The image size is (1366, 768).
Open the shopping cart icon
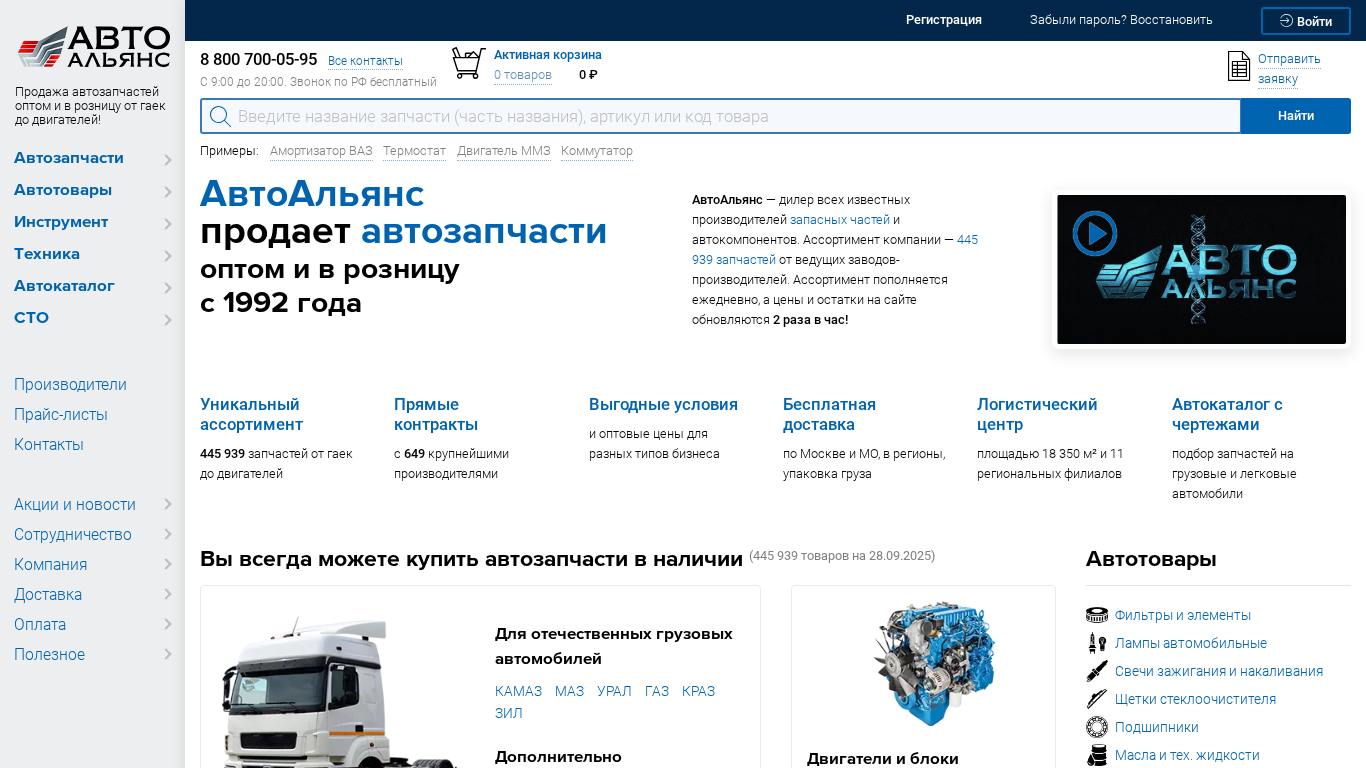(468, 63)
